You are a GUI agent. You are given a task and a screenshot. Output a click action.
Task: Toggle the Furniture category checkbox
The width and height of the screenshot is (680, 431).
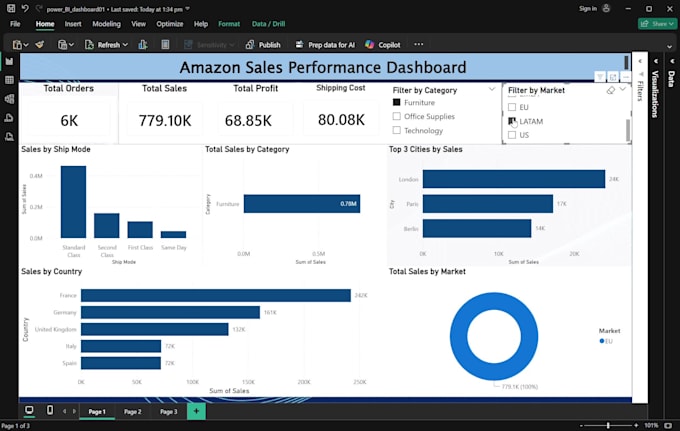click(x=396, y=102)
